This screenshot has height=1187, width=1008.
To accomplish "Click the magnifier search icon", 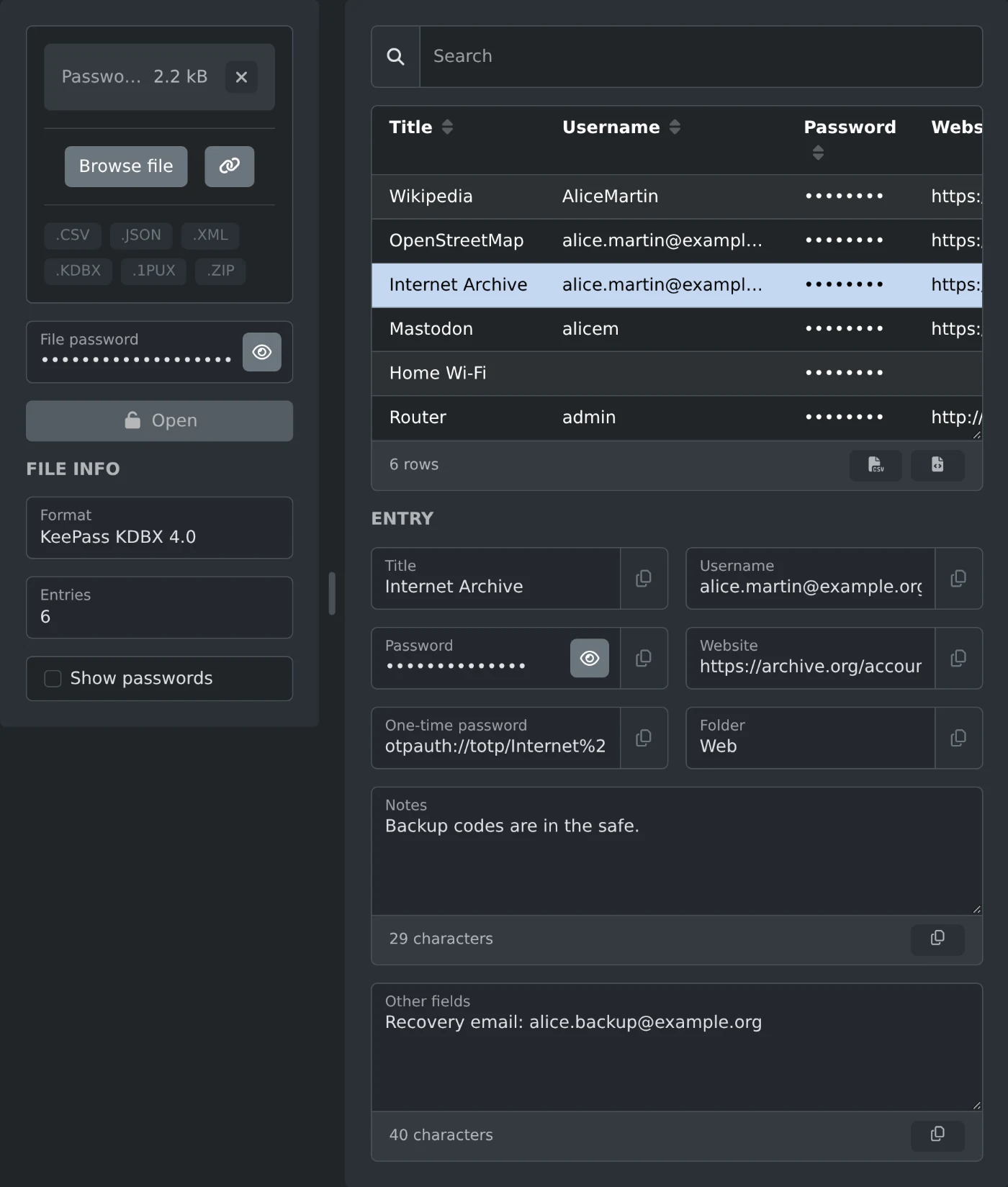I will 395,57.
